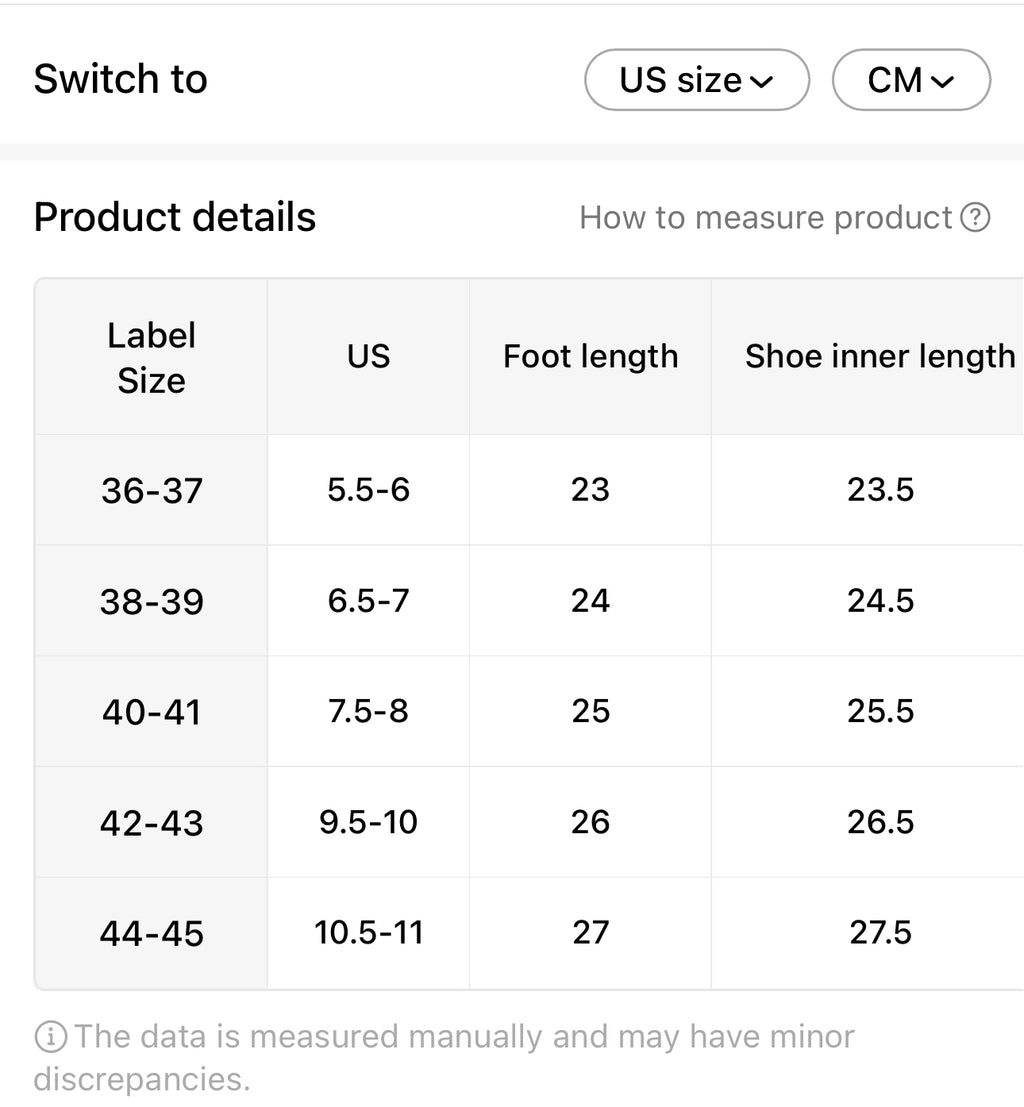Click the 40-41 label size cell
1024x1107 pixels.
tap(152, 712)
